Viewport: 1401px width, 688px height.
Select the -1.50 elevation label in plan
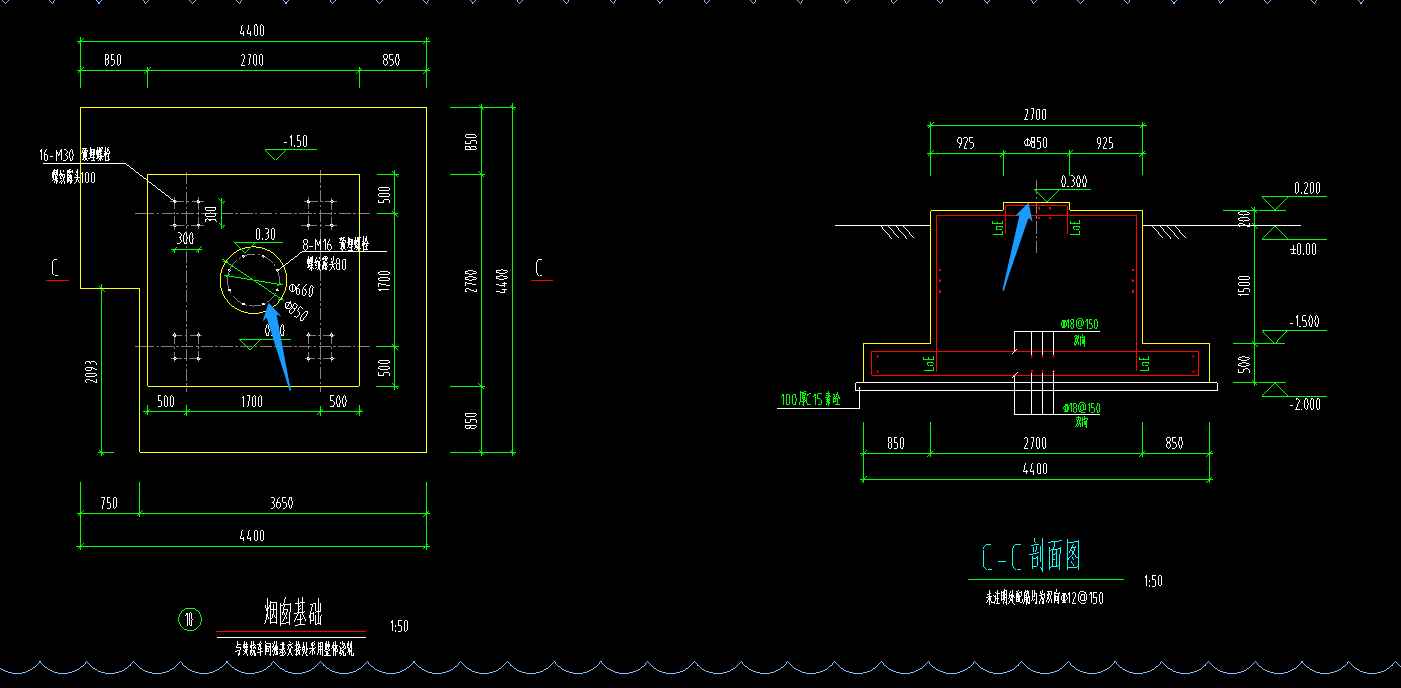point(295,142)
